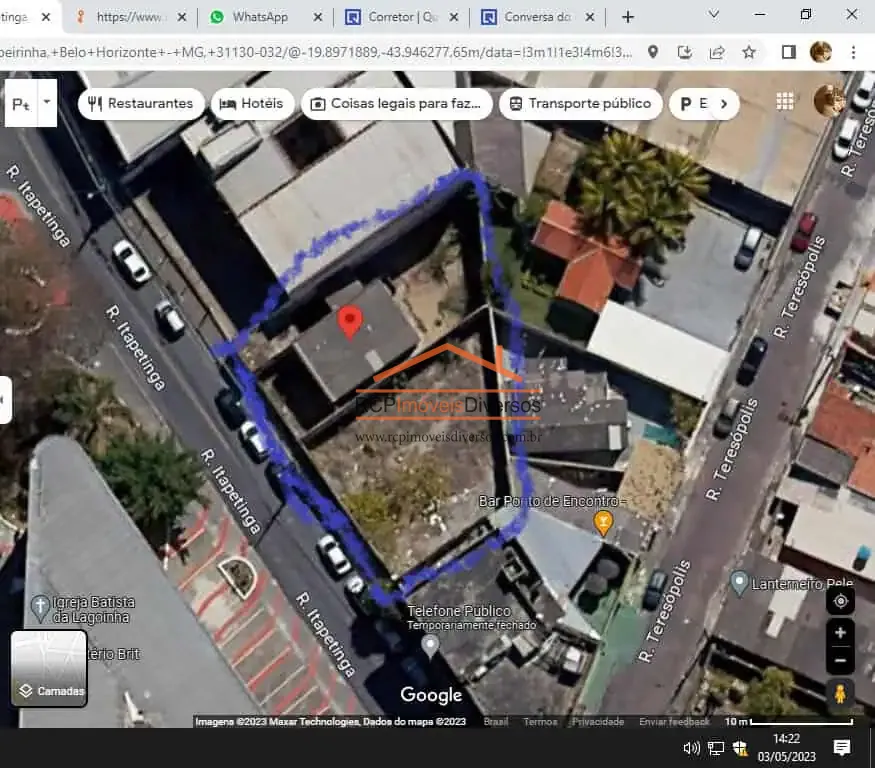This screenshot has width=875, height=768.
Task: Open the browser side panel icon
Action: point(789,52)
